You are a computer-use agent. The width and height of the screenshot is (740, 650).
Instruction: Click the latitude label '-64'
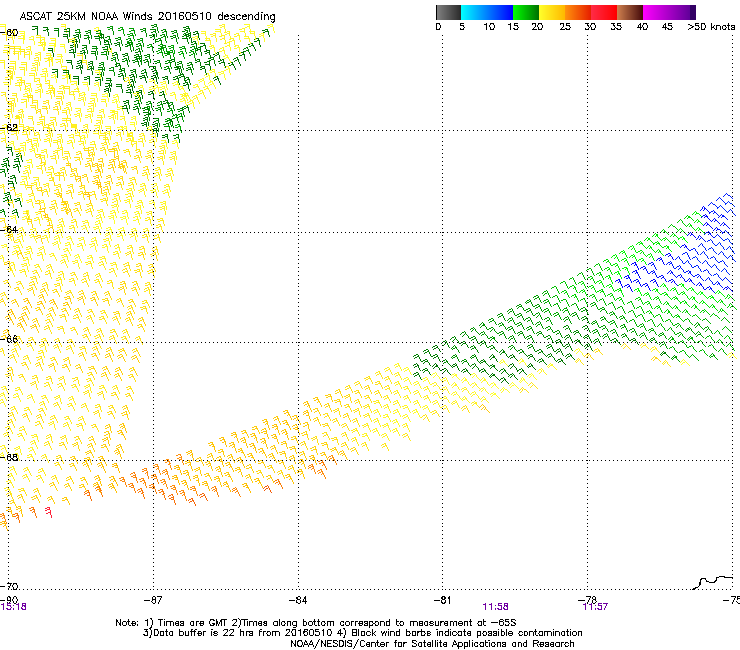point(9,230)
